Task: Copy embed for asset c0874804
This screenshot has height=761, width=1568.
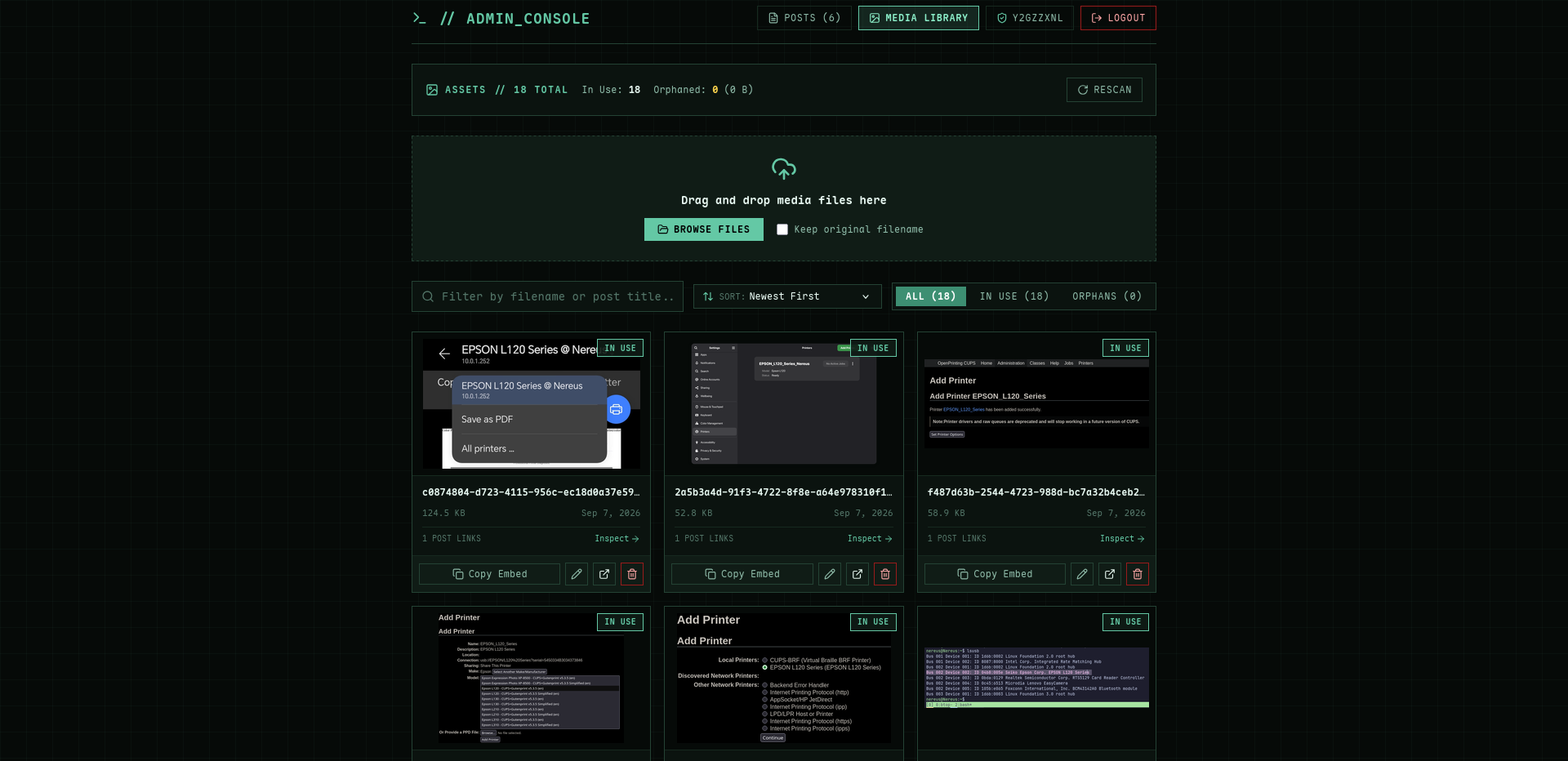Action: pos(489,574)
